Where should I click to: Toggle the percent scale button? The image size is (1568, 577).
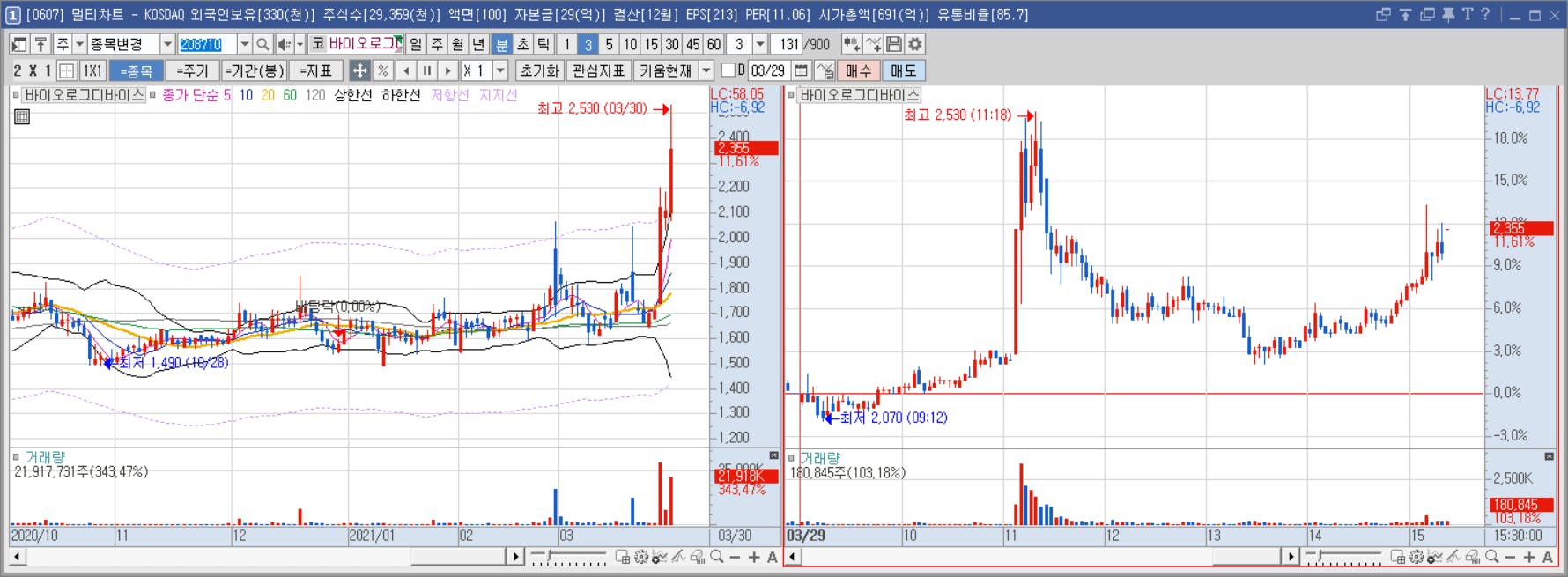(x=382, y=70)
